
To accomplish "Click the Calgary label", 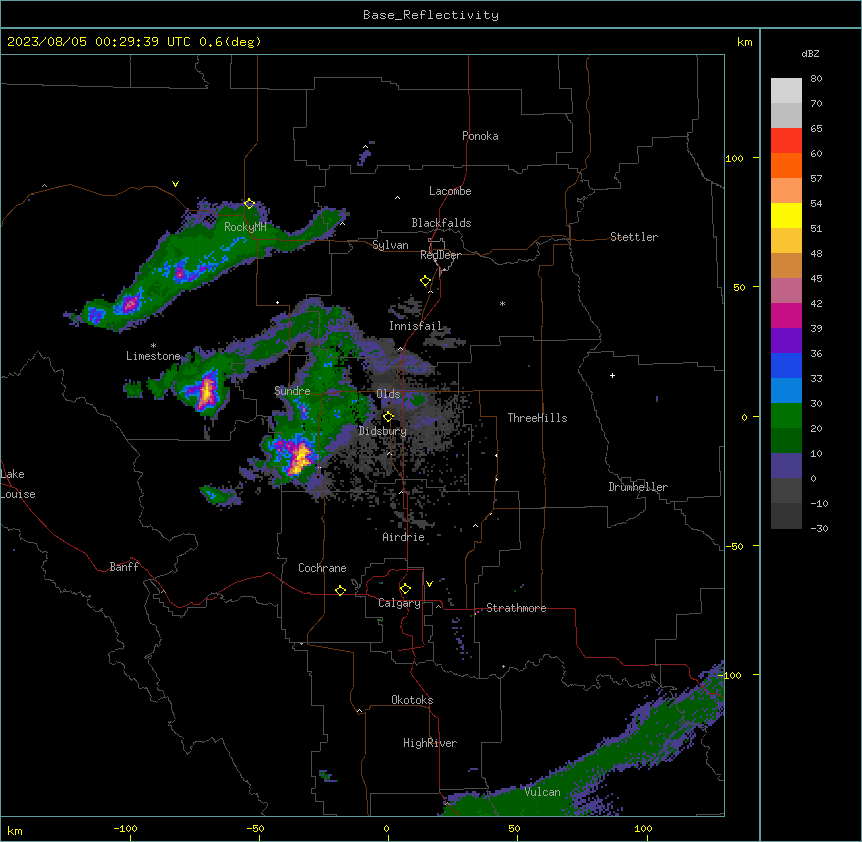I will 399,603.
